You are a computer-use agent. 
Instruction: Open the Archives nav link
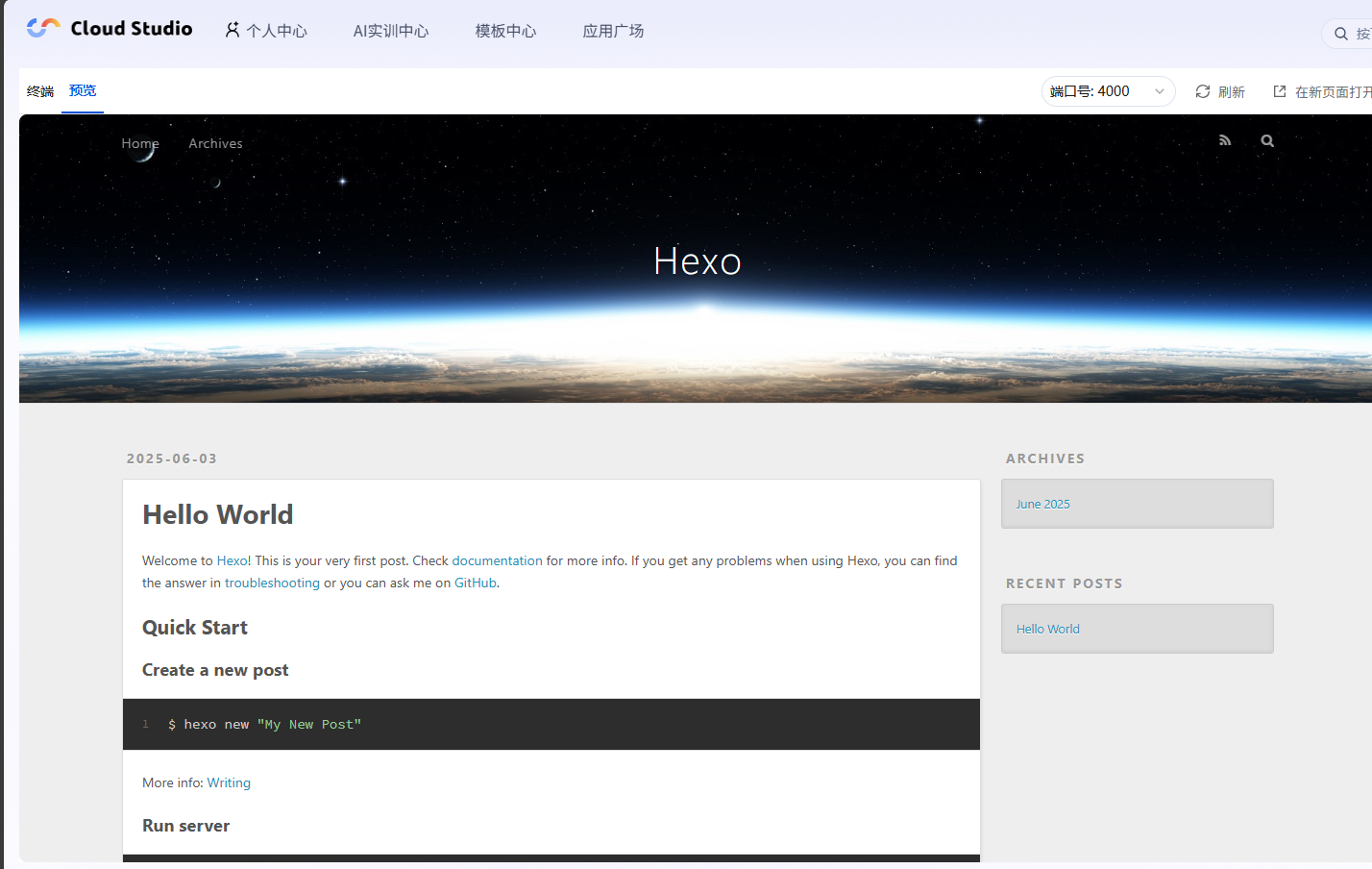(215, 143)
